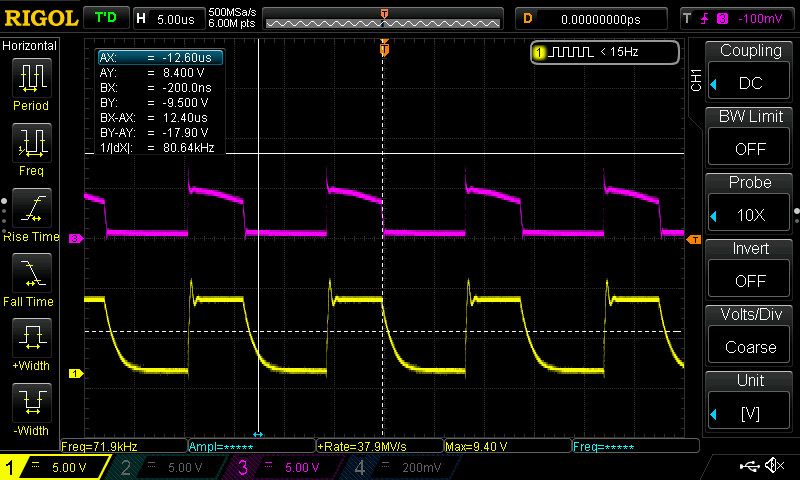Click the +Rate=37.9MV/s measurement result
This screenshot has width=800, height=480.
[x=380, y=446]
